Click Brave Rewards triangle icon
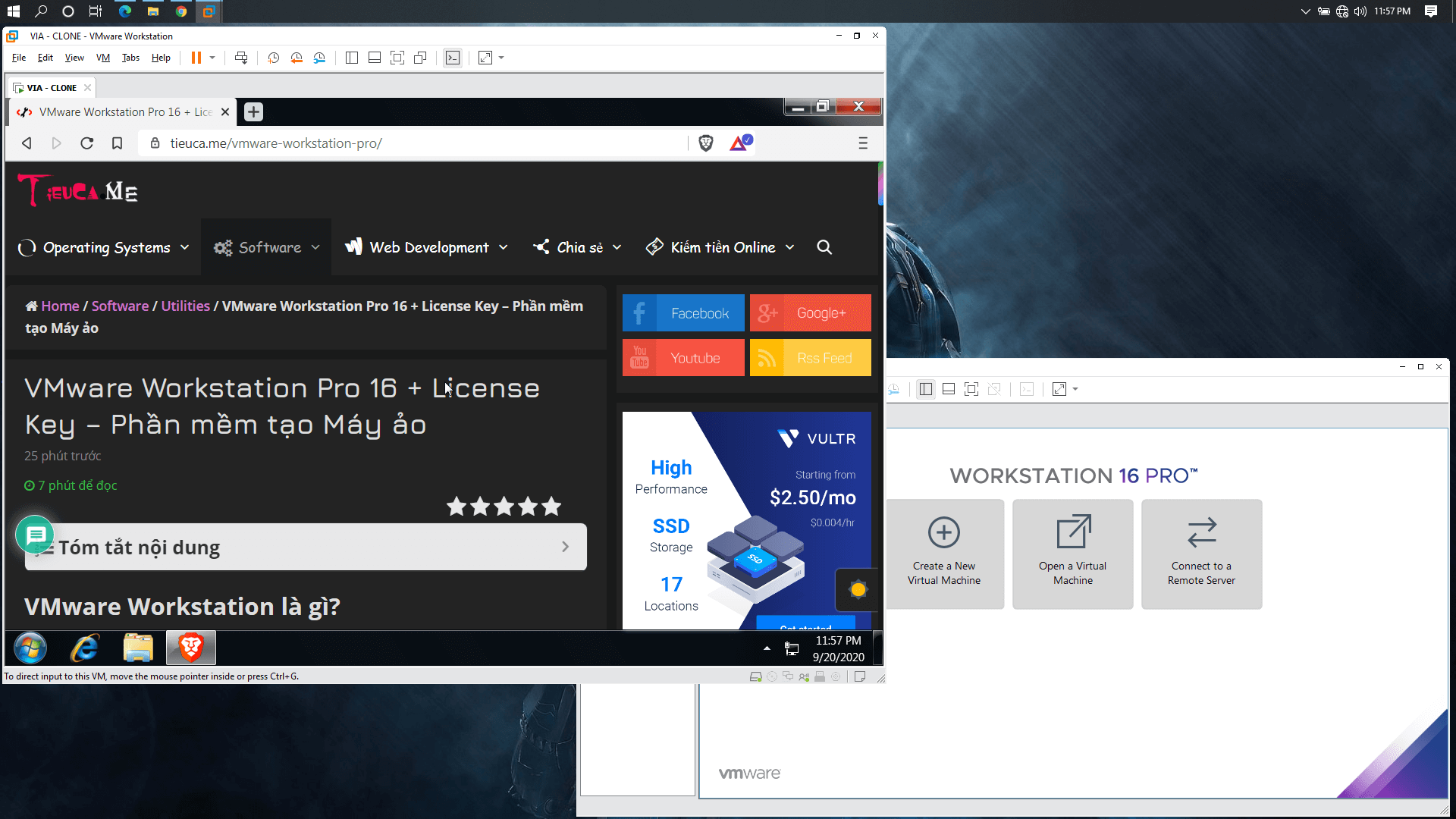Screen dimensions: 1456x819 coord(740,143)
